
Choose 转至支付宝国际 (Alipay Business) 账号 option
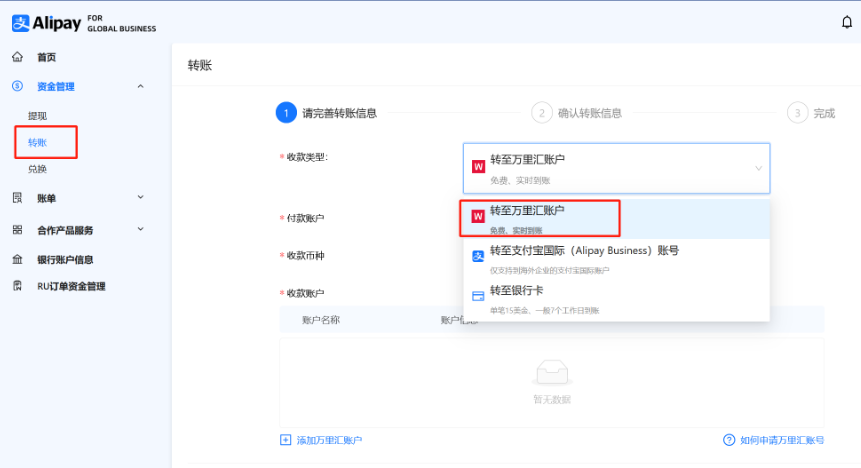coord(616,259)
